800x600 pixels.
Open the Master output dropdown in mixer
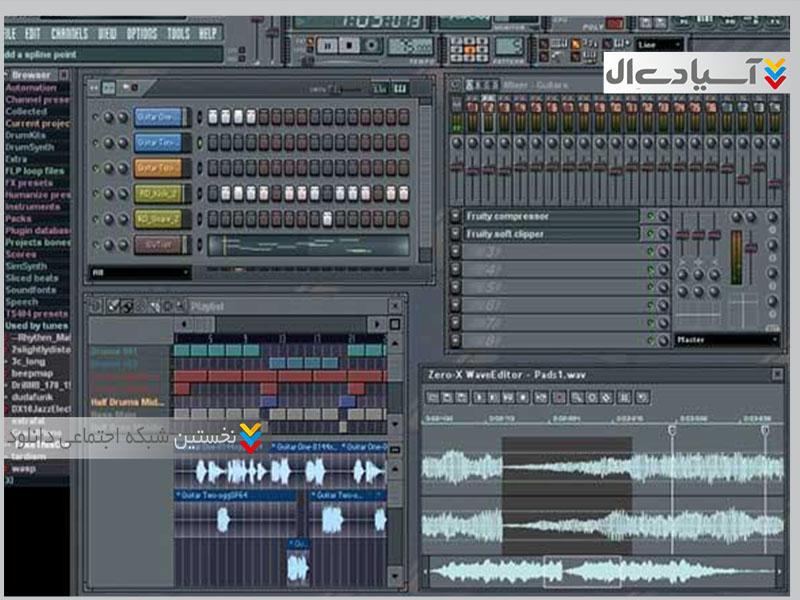coord(727,340)
